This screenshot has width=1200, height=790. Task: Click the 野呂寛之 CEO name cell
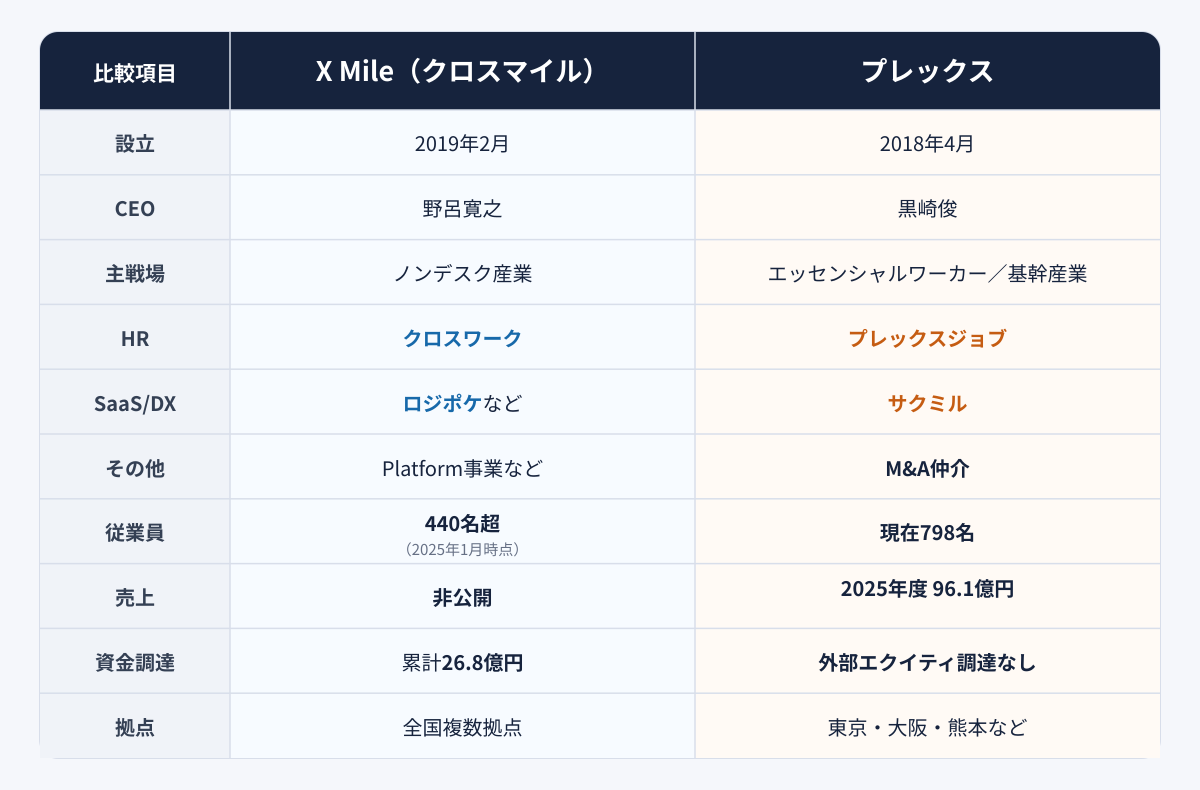pos(462,208)
